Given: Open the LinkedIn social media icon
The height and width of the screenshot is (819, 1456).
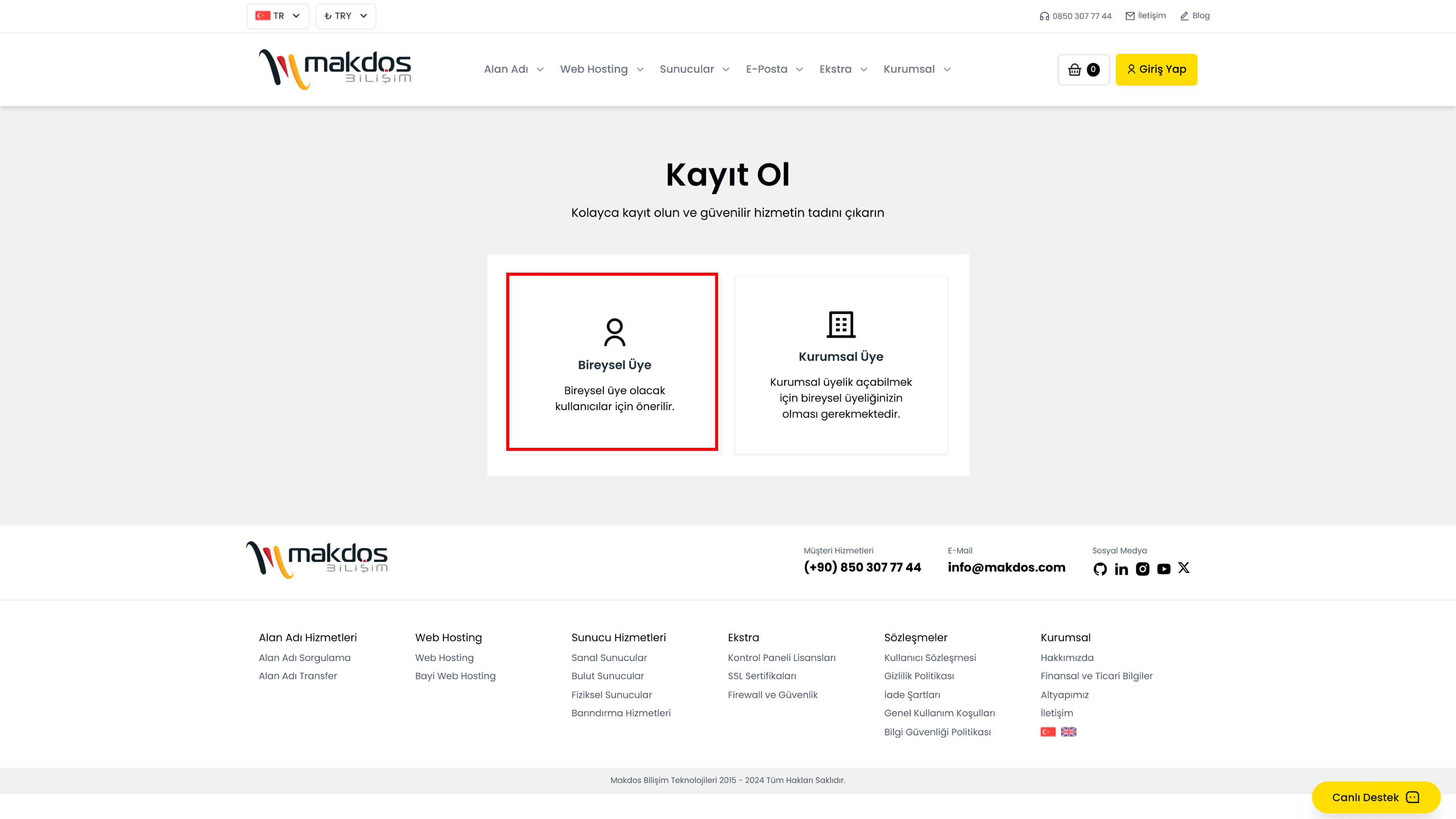Looking at the screenshot, I should coord(1122,569).
